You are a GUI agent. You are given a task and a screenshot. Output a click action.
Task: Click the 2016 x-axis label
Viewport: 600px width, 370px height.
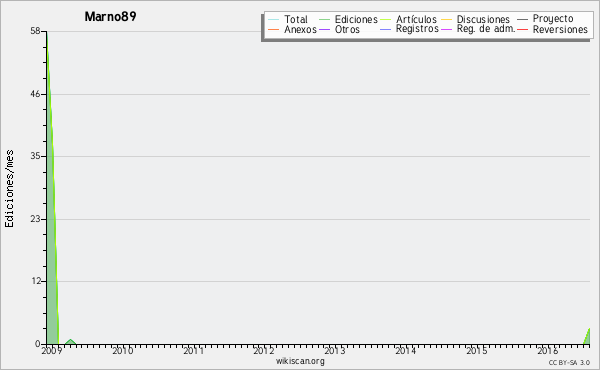tap(548, 350)
